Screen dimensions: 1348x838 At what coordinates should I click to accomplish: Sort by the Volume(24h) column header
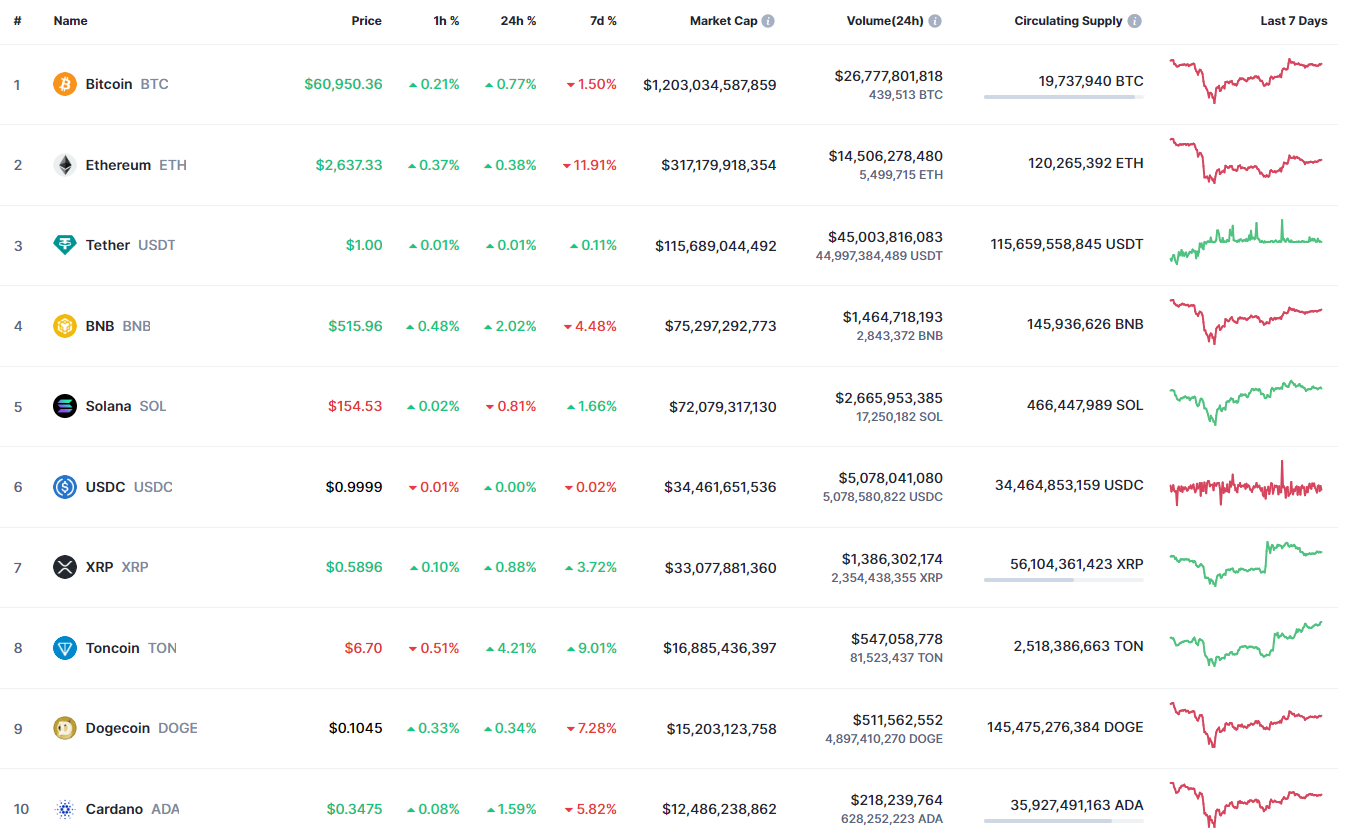(x=885, y=21)
